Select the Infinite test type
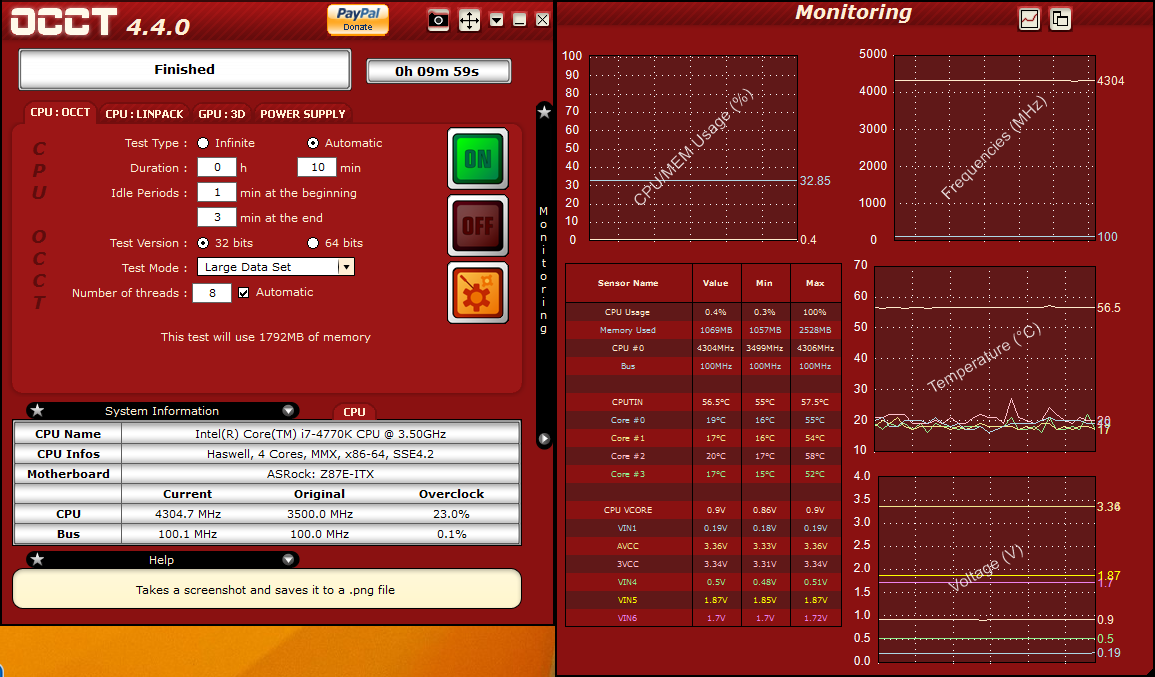 tap(203, 143)
